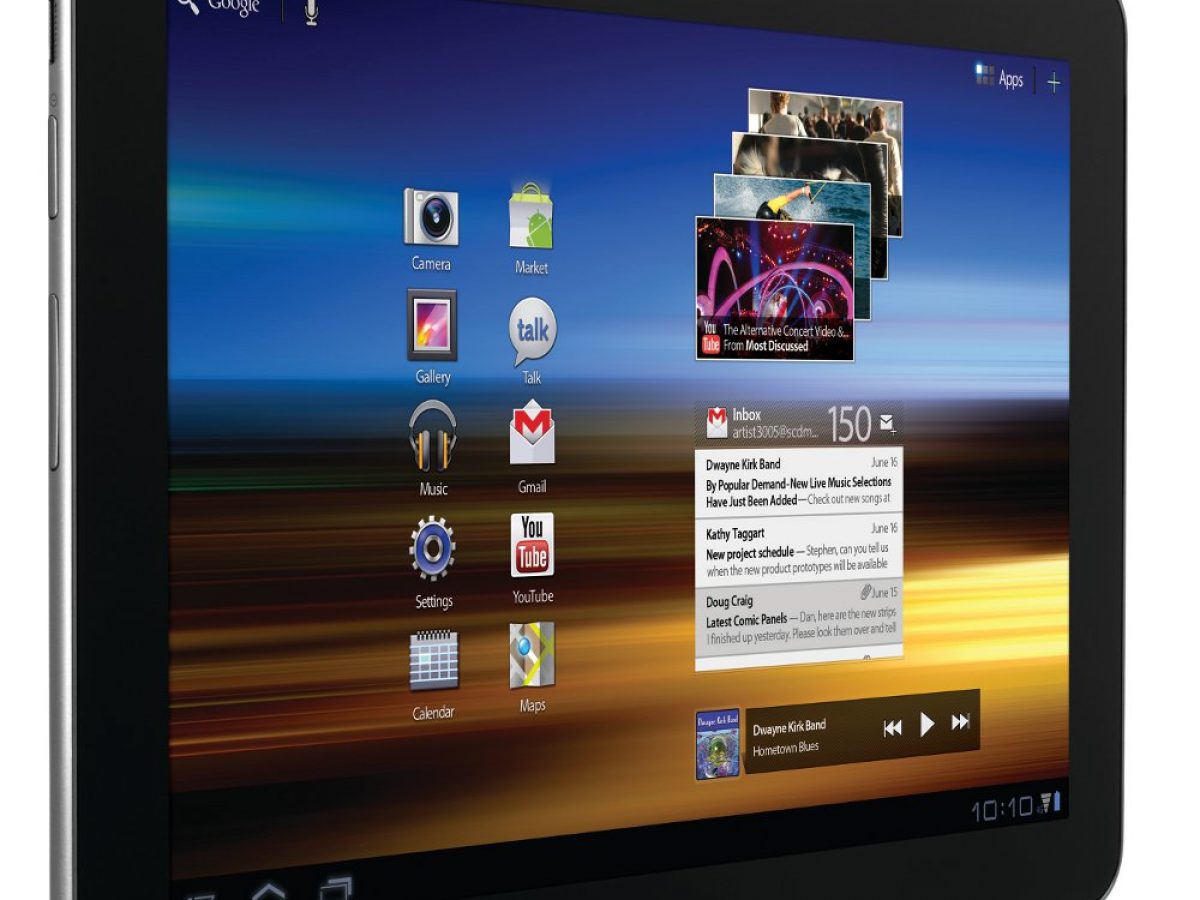Open the Maps app
Viewport: 1200px width, 900px height.
[x=532, y=655]
